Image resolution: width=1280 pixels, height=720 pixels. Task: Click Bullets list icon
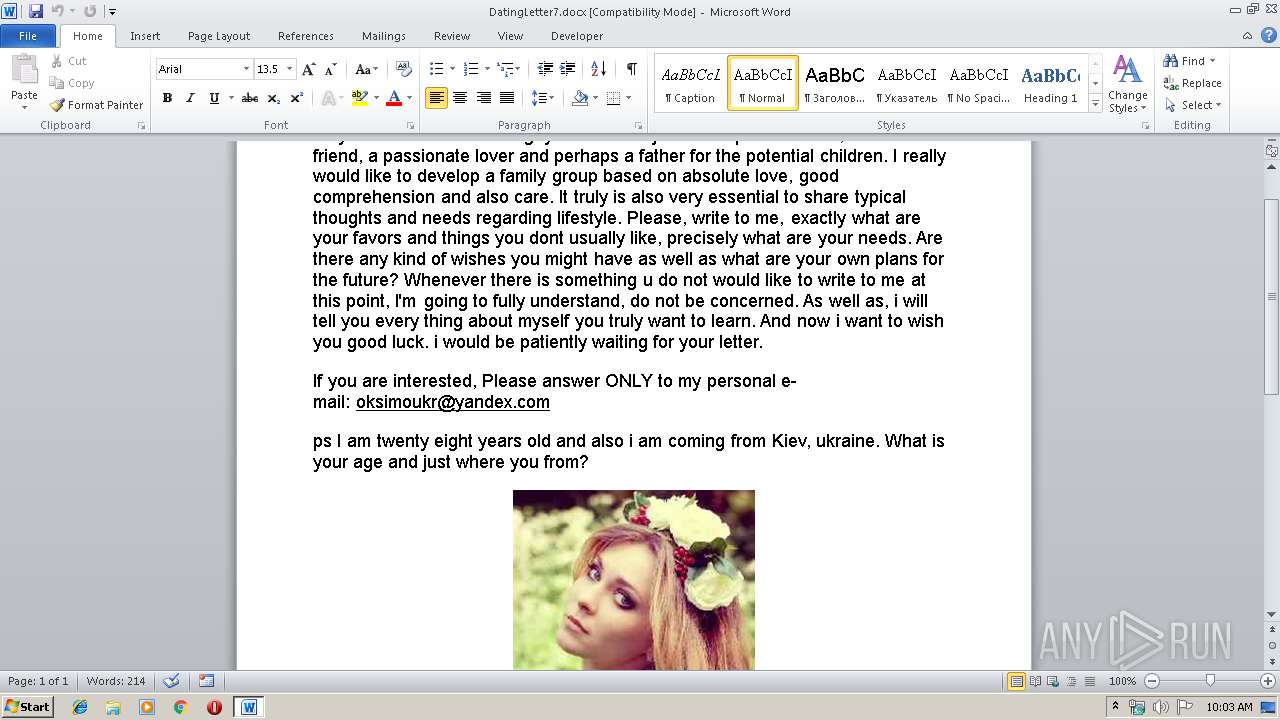[436, 69]
